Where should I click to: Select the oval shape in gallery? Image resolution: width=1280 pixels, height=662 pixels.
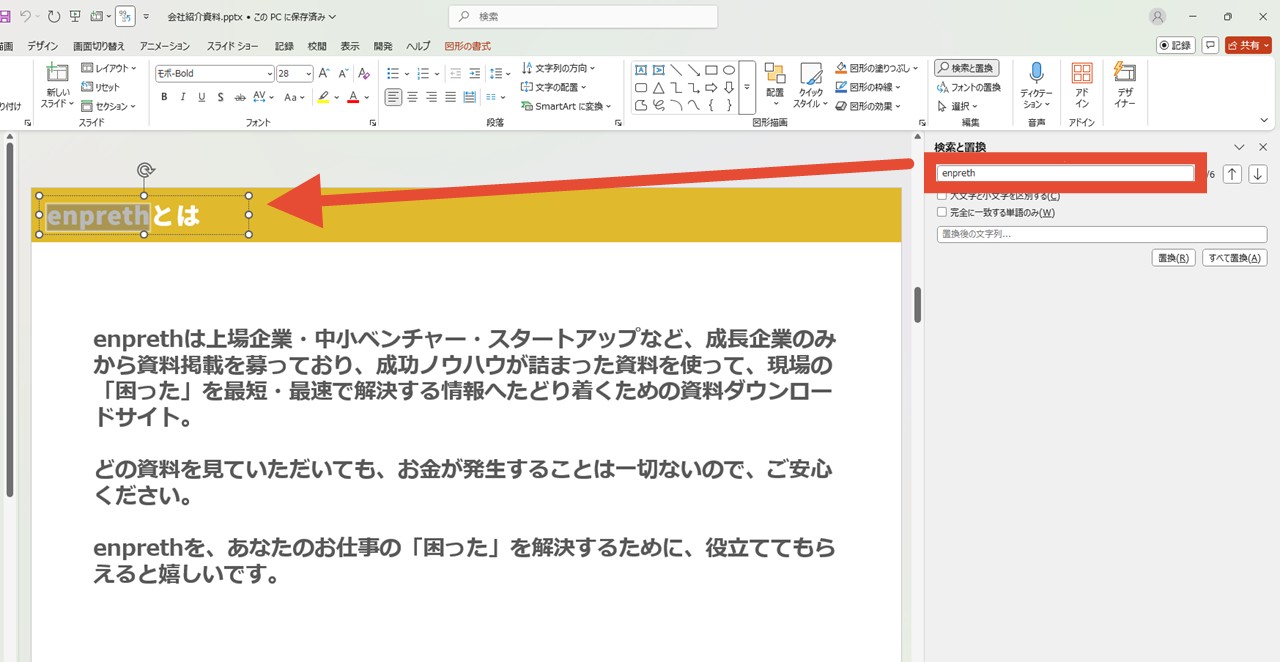click(729, 70)
